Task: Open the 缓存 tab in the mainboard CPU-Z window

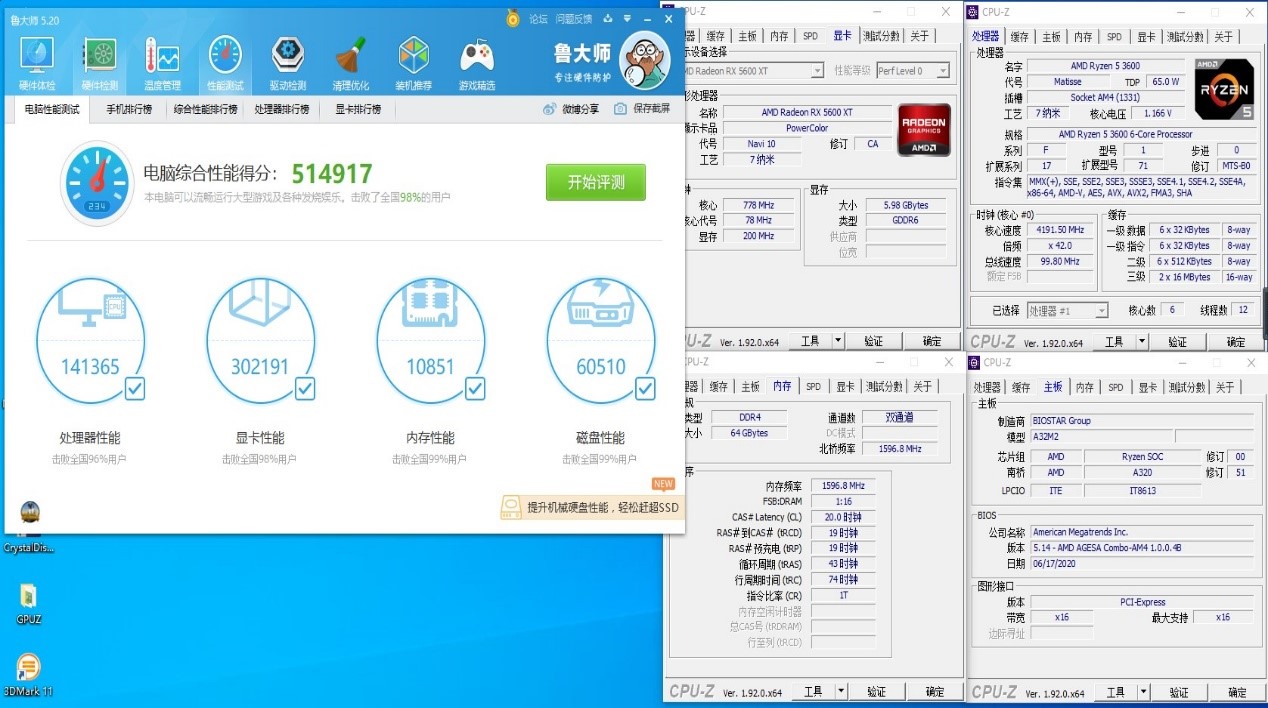Action: [1020, 387]
